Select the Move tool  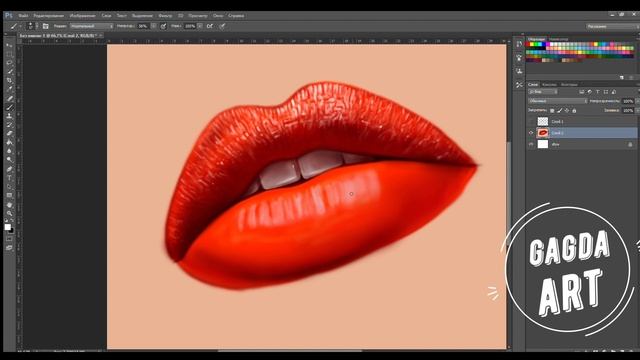coord(9,45)
